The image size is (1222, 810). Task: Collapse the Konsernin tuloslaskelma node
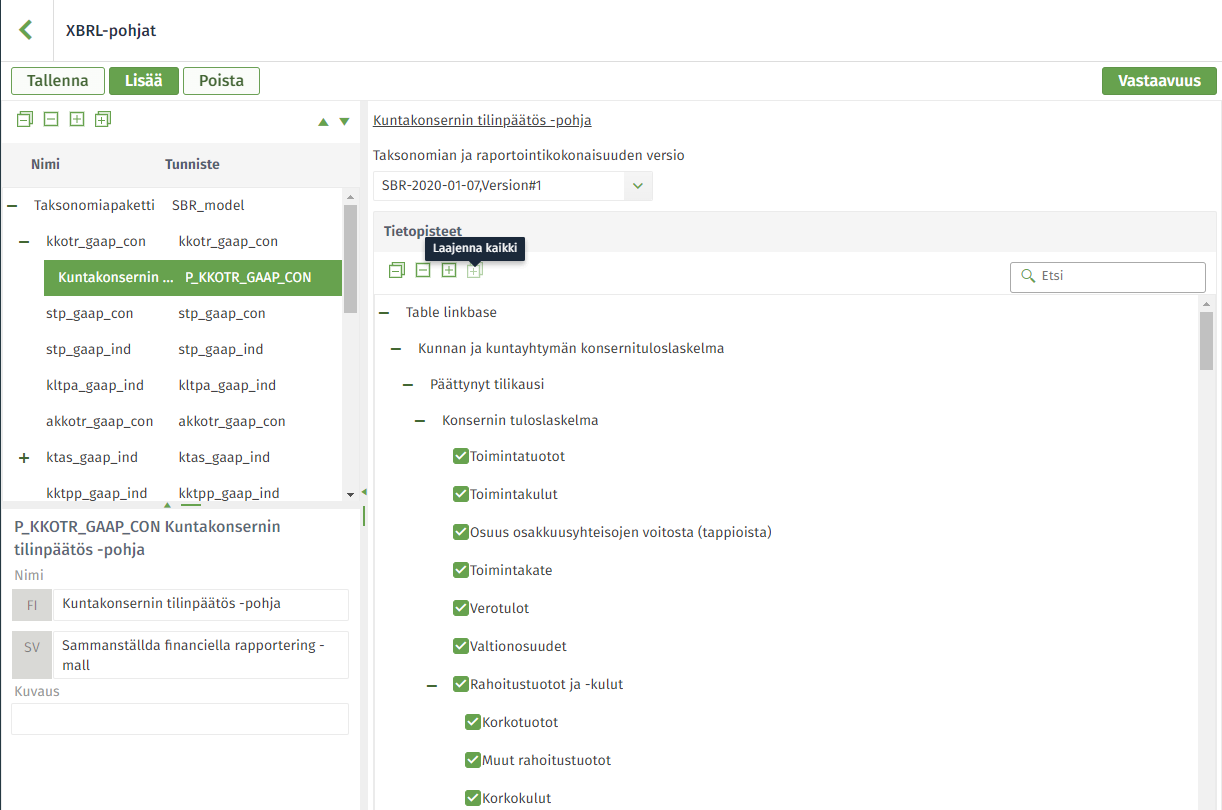pyautogui.click(x=420, y=421)
